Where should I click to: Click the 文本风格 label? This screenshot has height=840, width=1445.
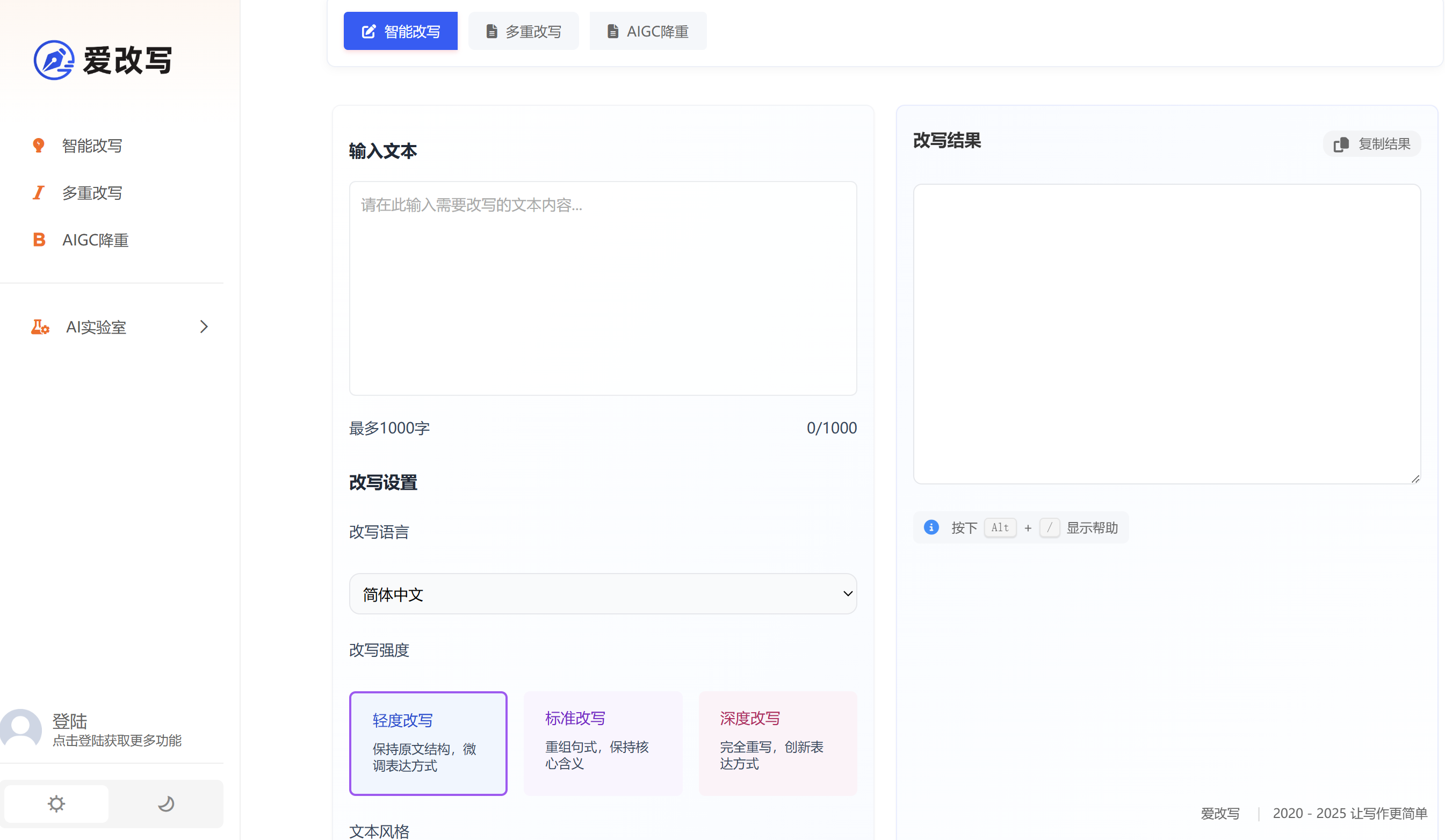point(379,831)
